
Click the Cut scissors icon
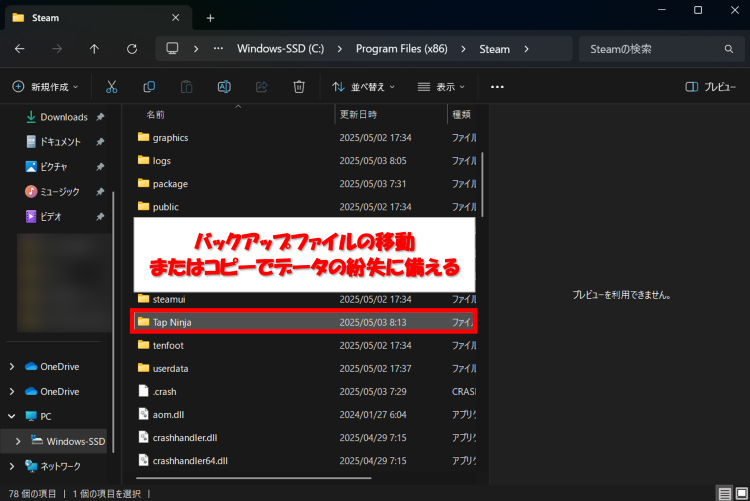click(111, 87)
